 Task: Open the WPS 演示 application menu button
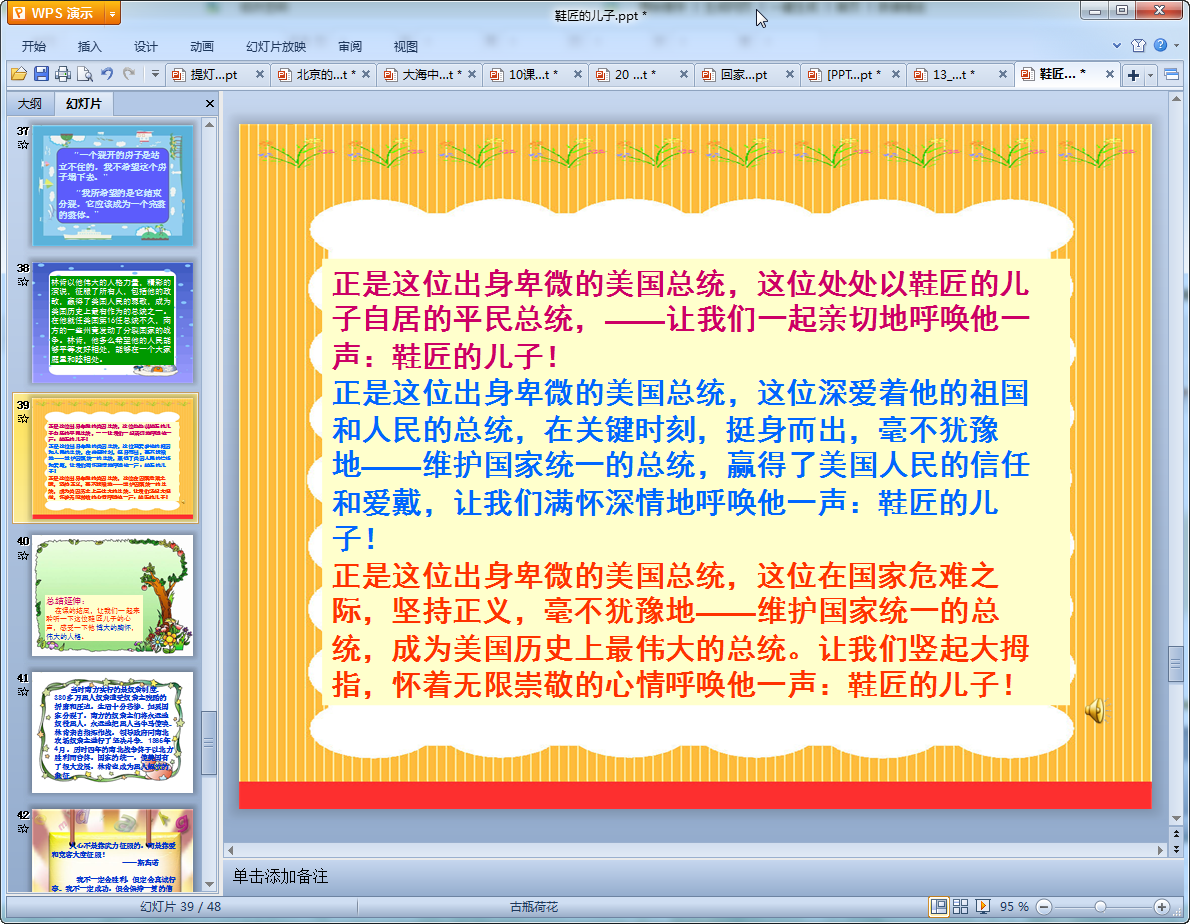[x=55, y=13]
